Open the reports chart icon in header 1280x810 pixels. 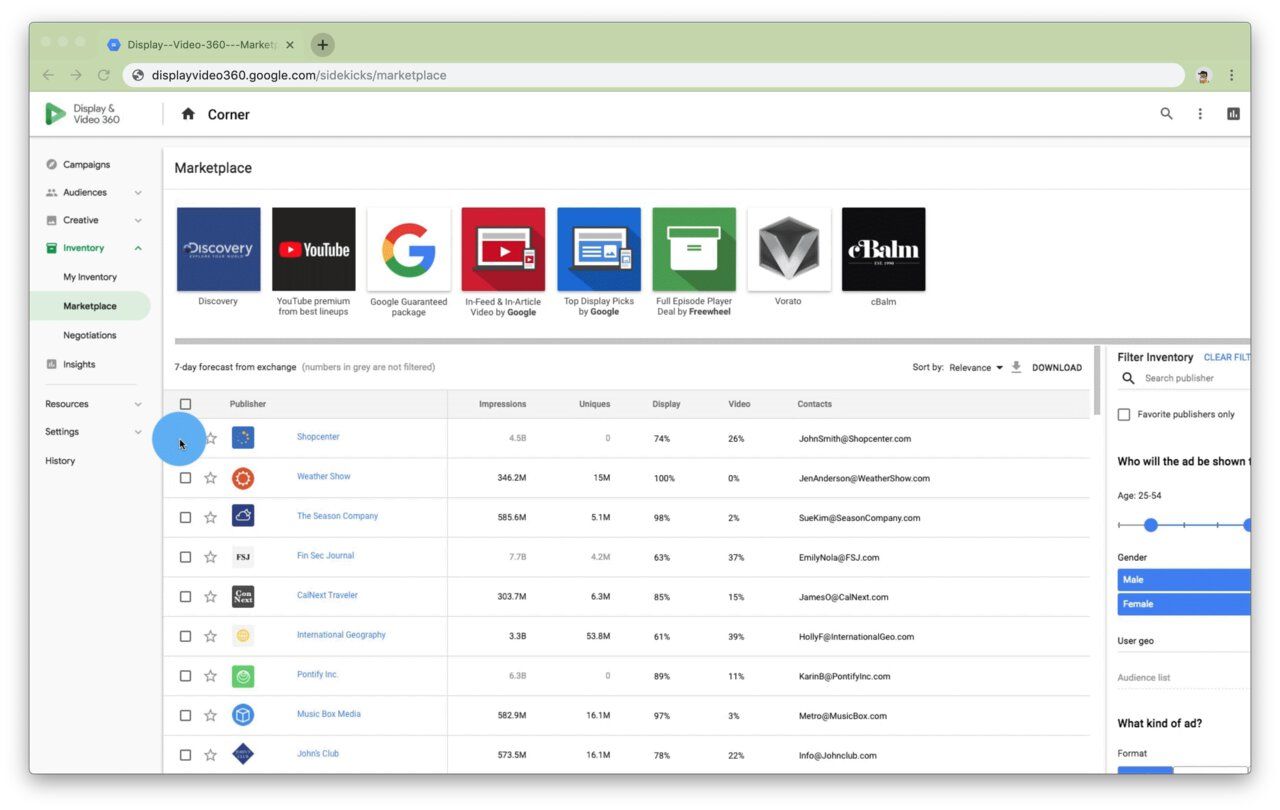tap(1233, 114)
